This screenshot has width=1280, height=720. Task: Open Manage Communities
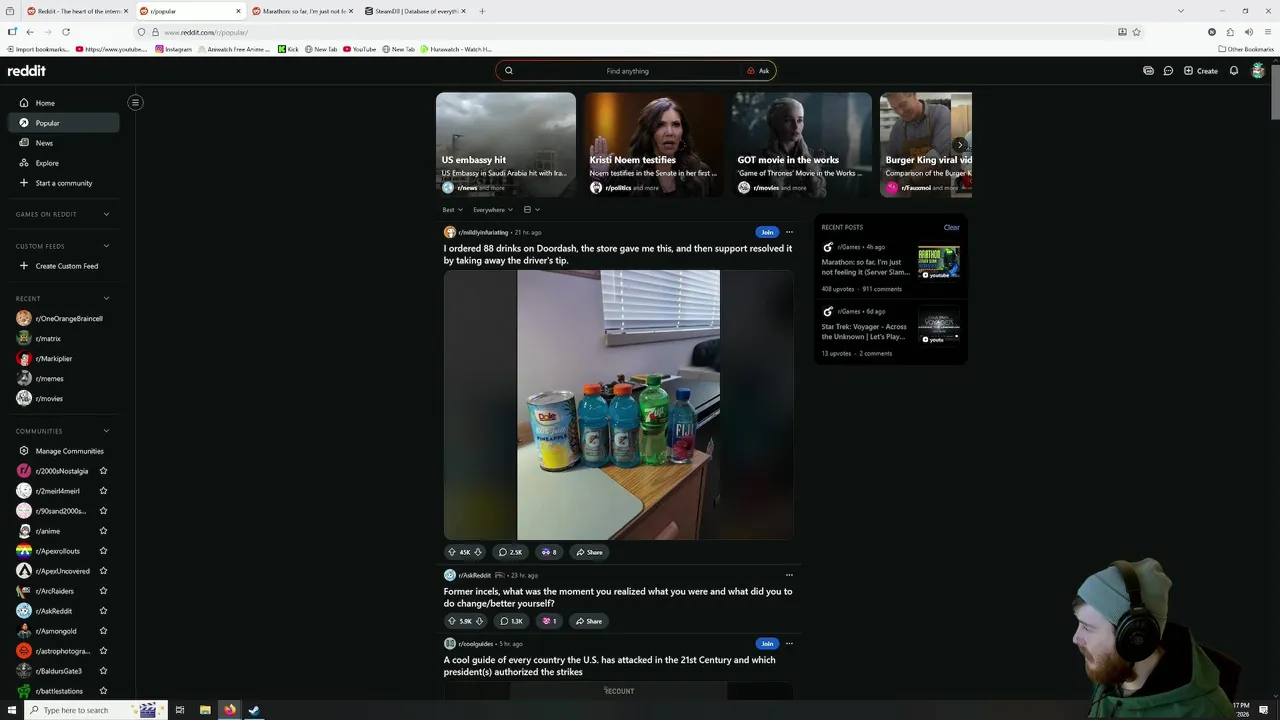point(63,451)
